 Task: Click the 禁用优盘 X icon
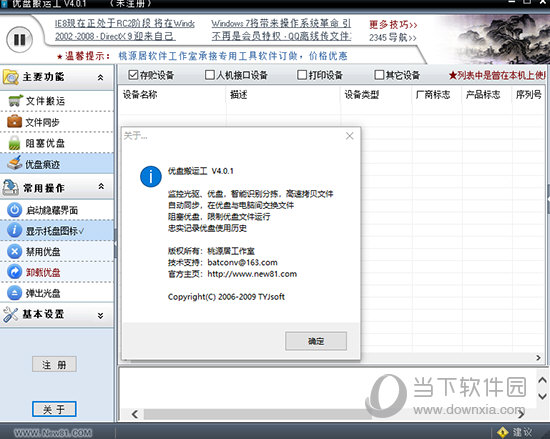click(x=14, y=251)
